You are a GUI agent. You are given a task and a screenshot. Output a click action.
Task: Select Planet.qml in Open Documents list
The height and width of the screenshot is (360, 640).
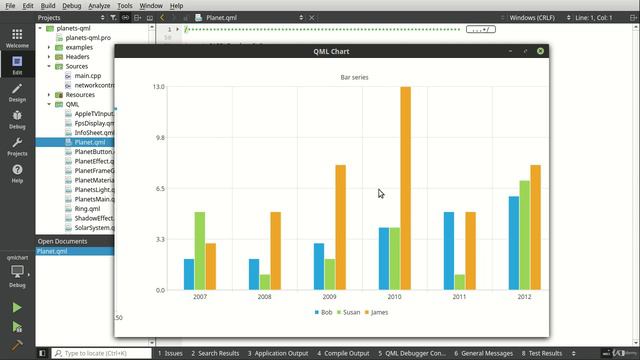75,251
